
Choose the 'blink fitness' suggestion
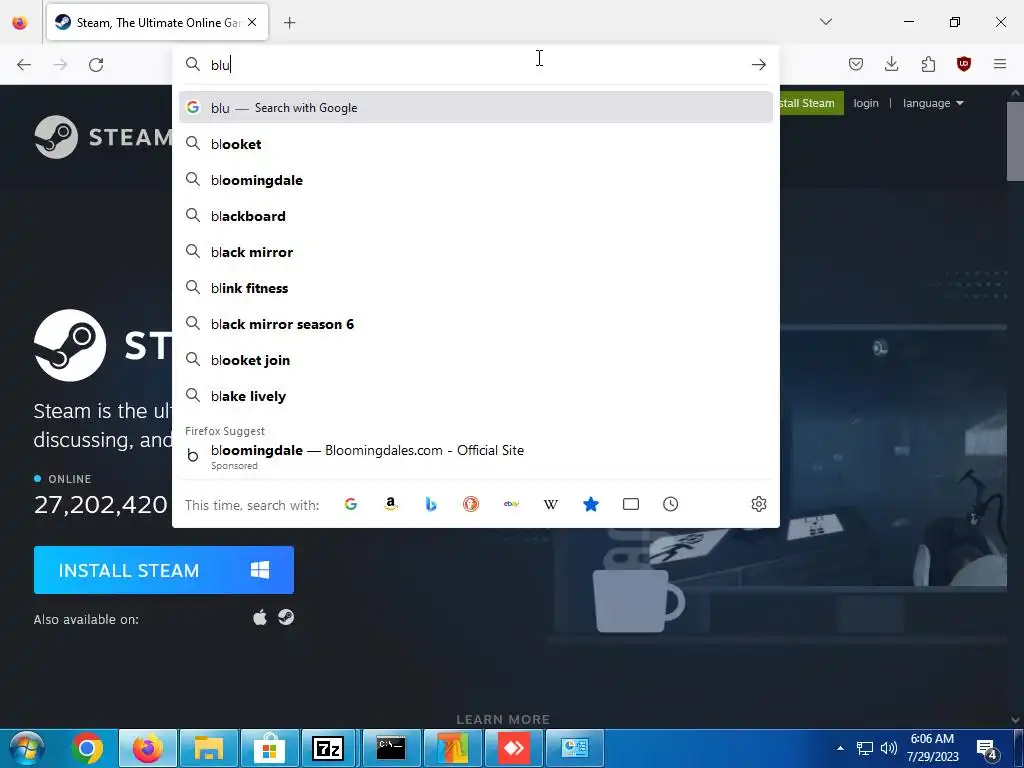[x=475, y=287]
